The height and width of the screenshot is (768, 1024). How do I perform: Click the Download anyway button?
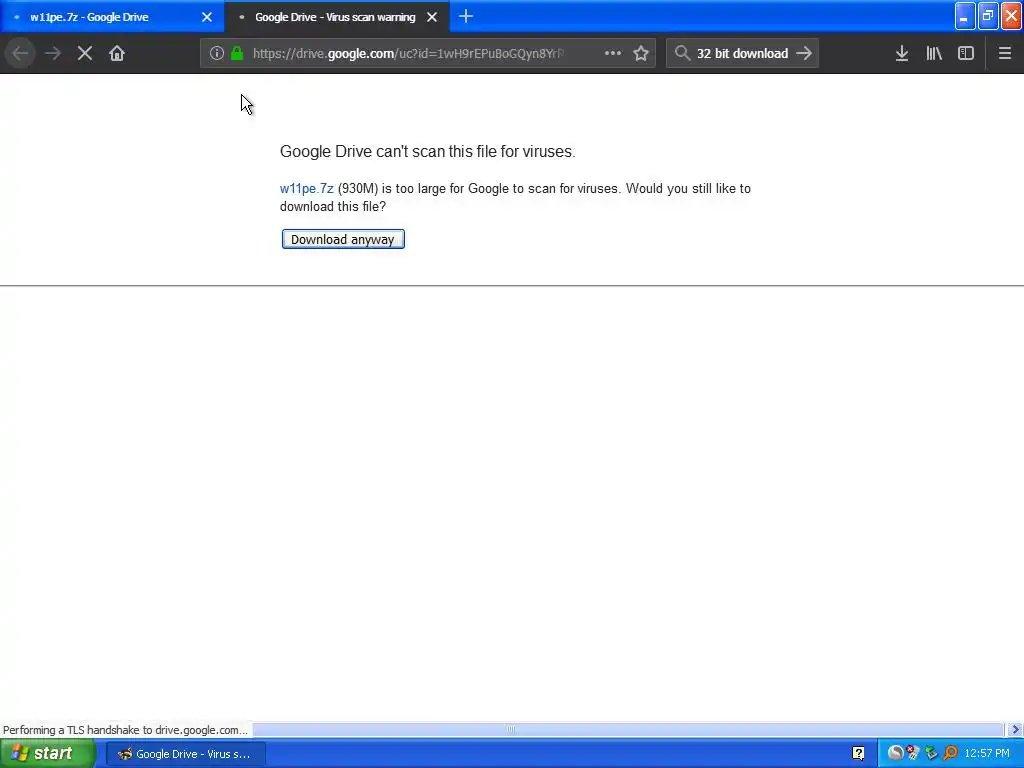[x=343, y=239]
